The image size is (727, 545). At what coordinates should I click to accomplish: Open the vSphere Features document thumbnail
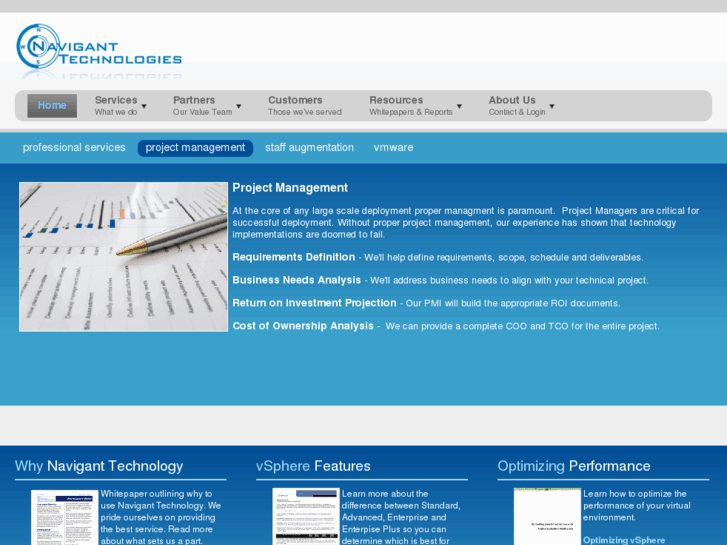pyautogui.click(x=306, y=516)
